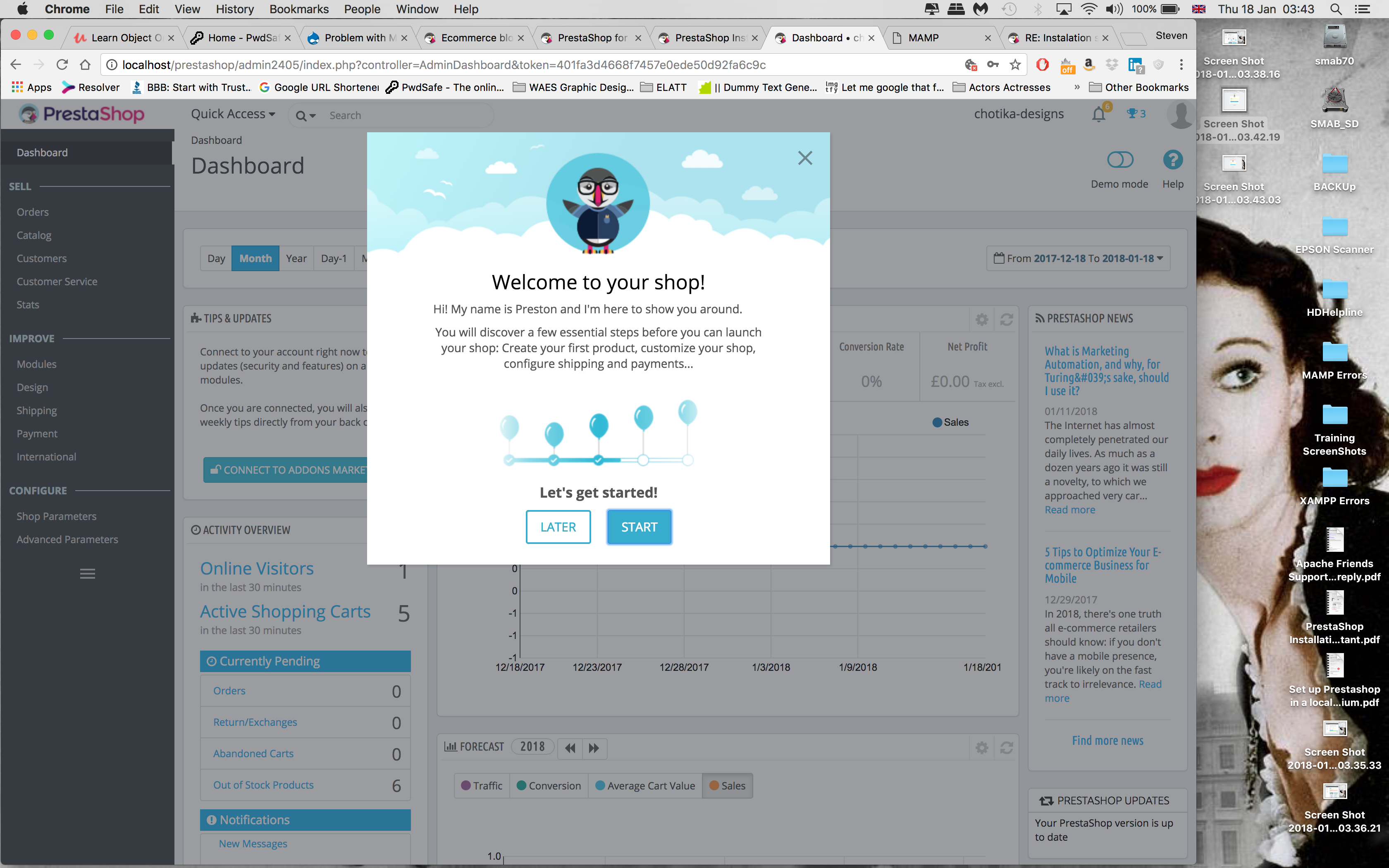
Task: Toggle Traffic series in forecast
Action: click(x=482, y=785)
